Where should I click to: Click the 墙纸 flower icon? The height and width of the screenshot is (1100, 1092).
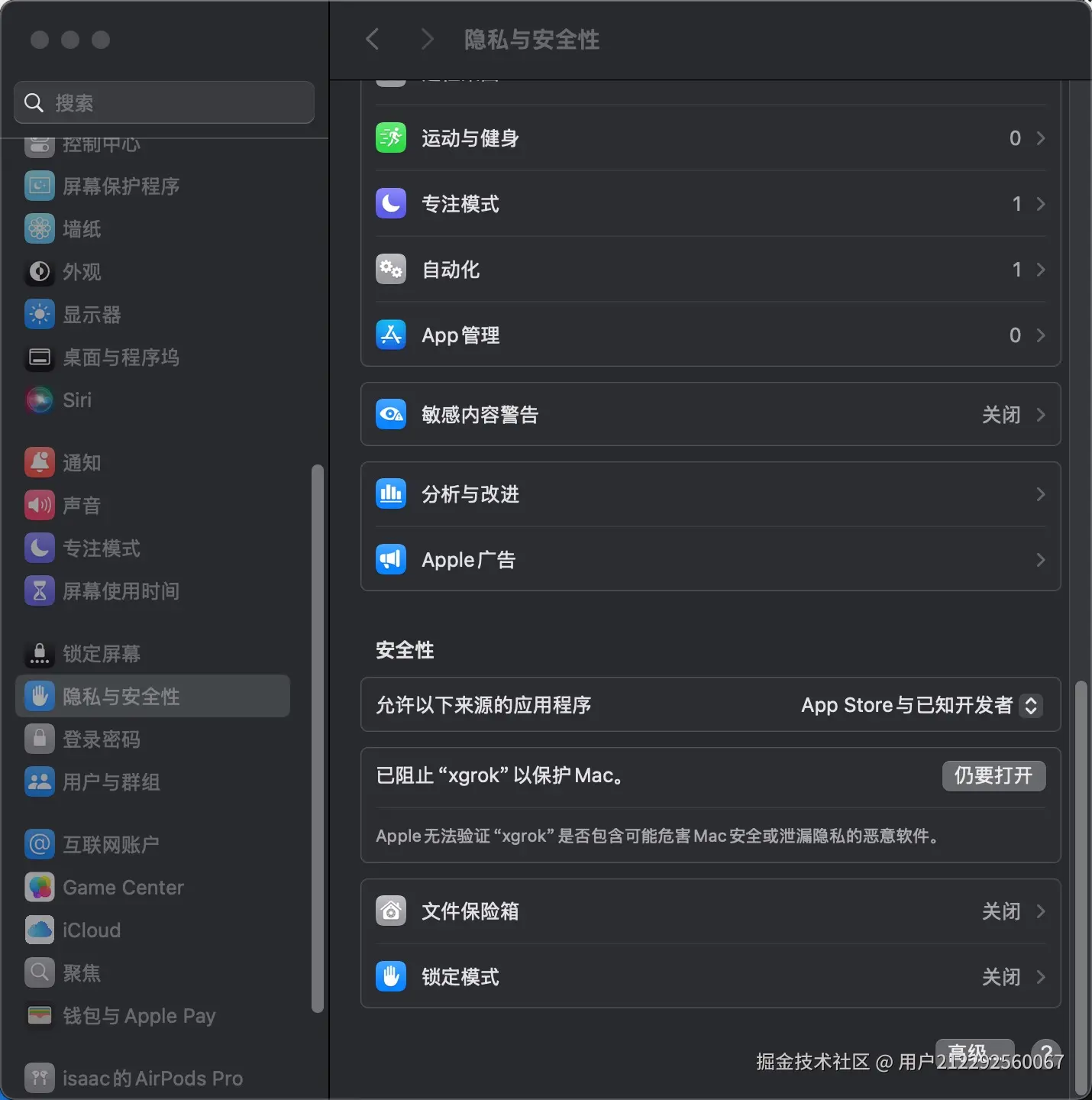pos(40,228)
